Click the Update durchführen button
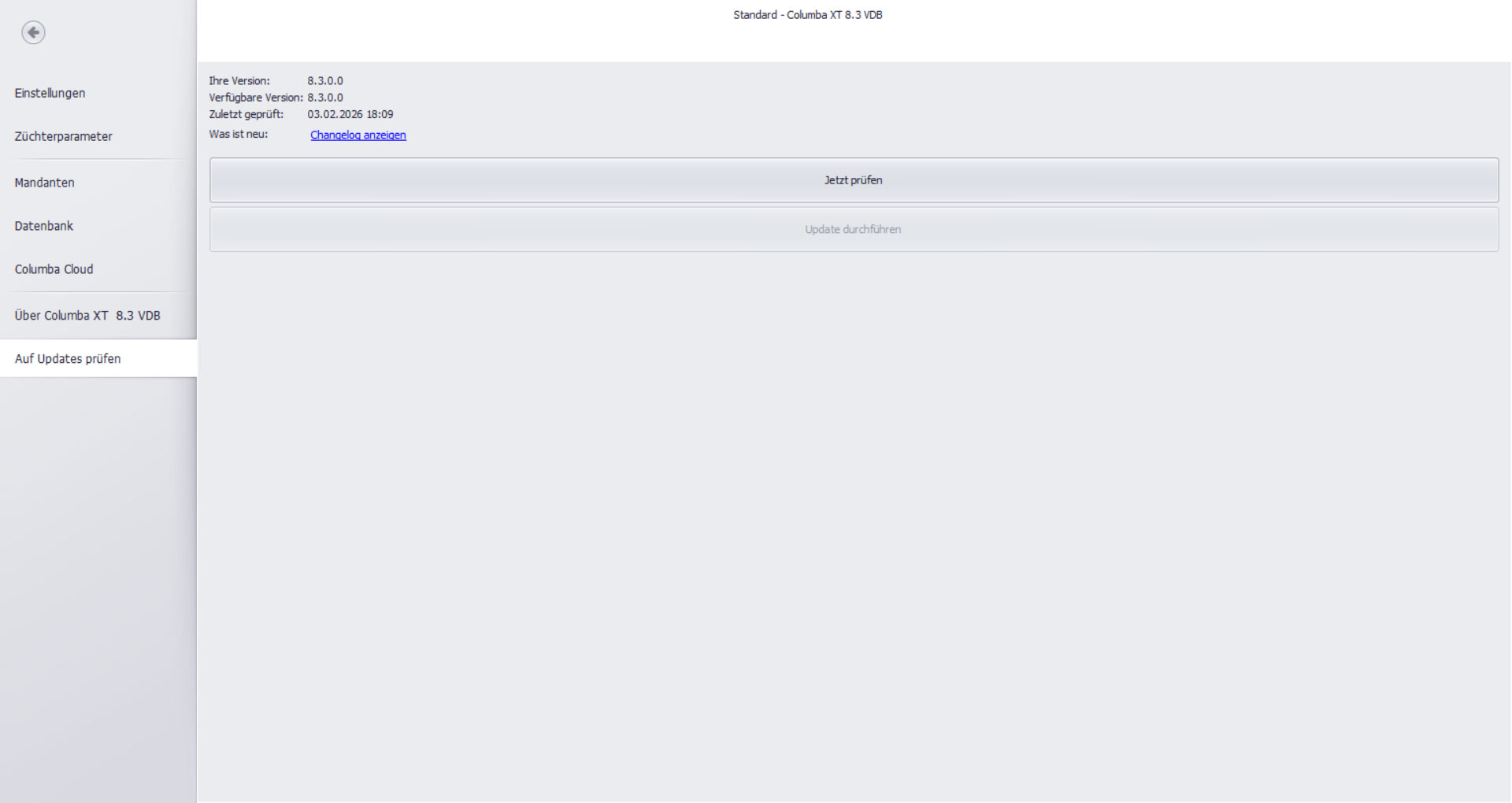Image resolution: width=1512 pixels, height=803 pixels. point(853,230)
